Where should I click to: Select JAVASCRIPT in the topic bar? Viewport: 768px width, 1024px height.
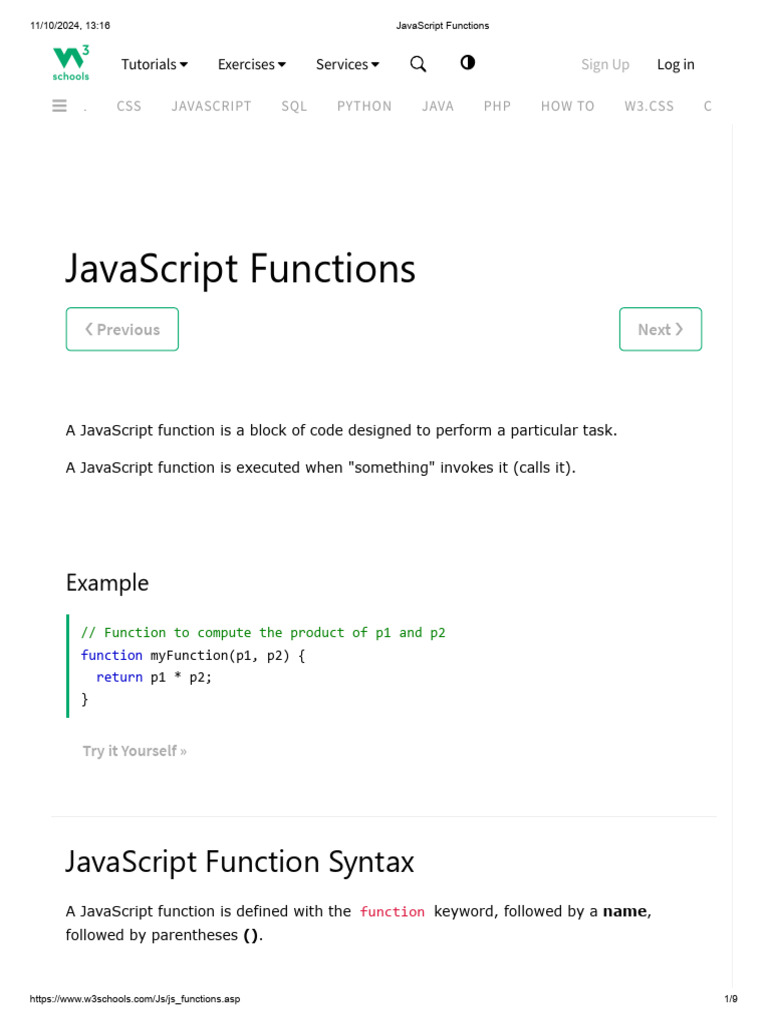[x=211, y=106]
